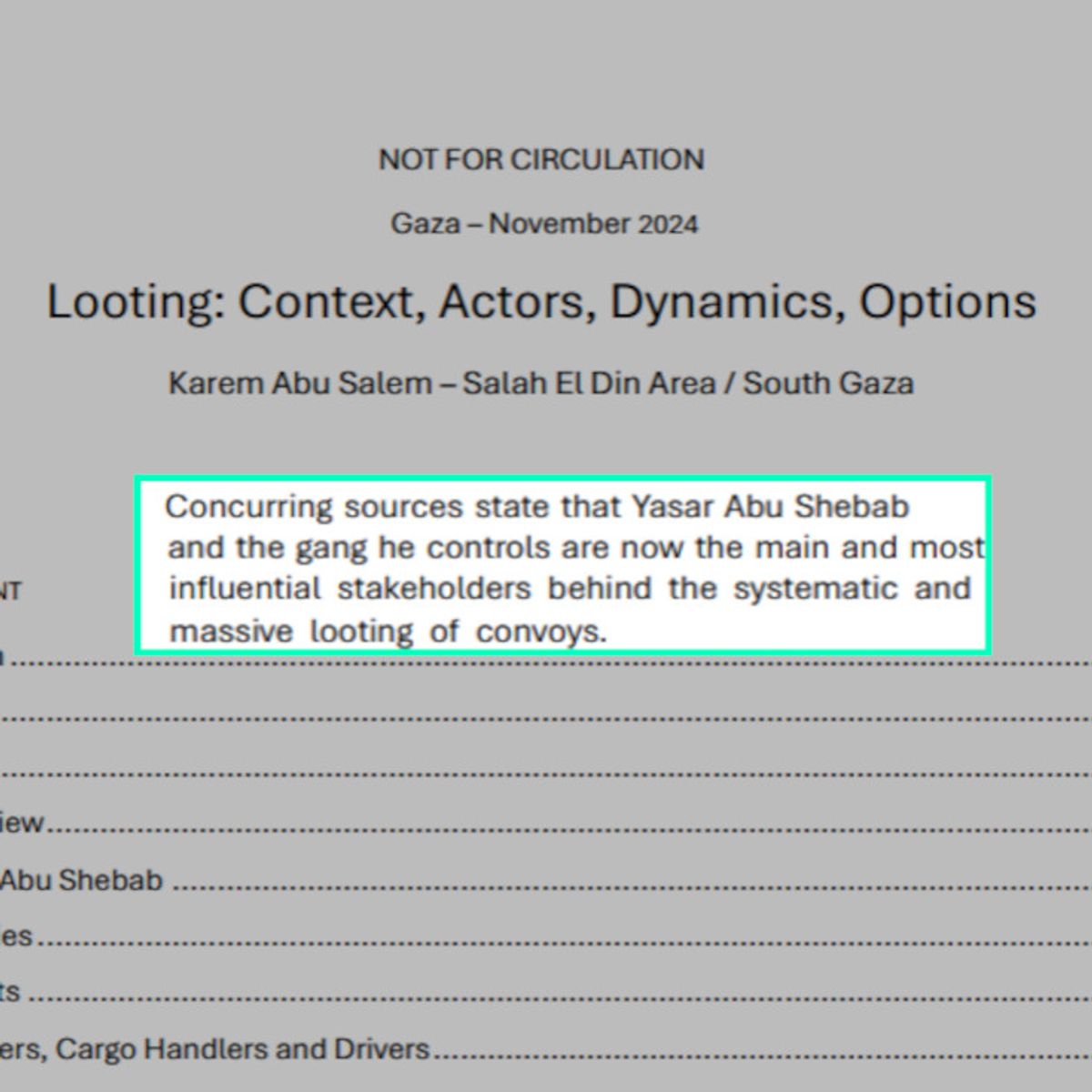
Task: Click the word "Options" in the title
Action: click(947, 302)
